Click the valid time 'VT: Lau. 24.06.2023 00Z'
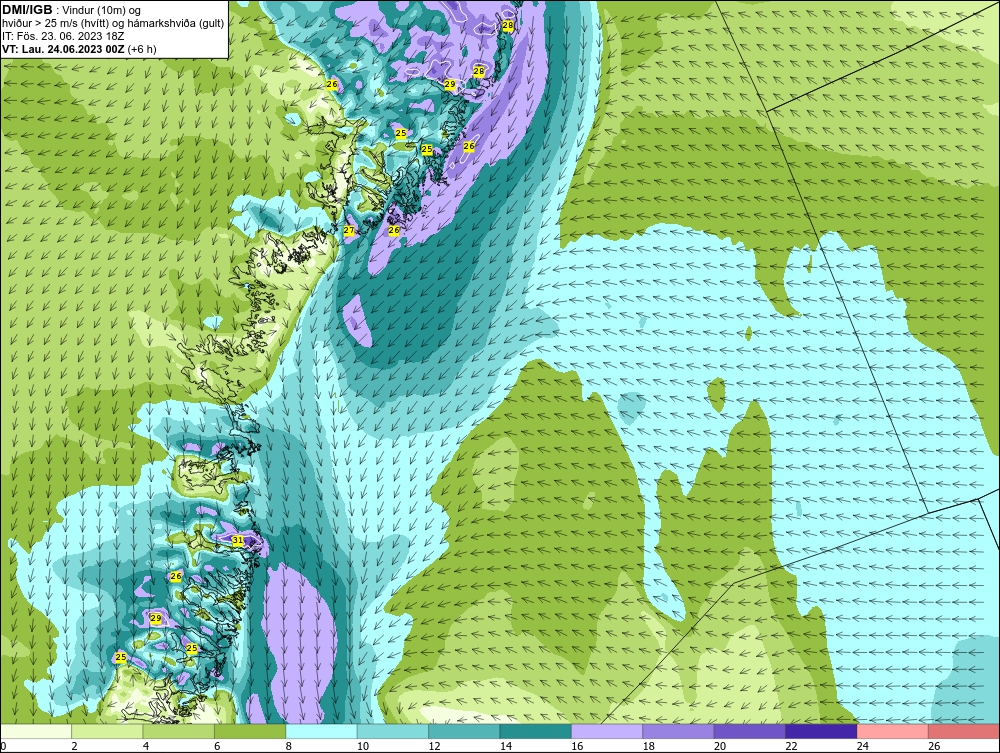The width and height of the screenshot is (1000, 753). tap(63, 49)
